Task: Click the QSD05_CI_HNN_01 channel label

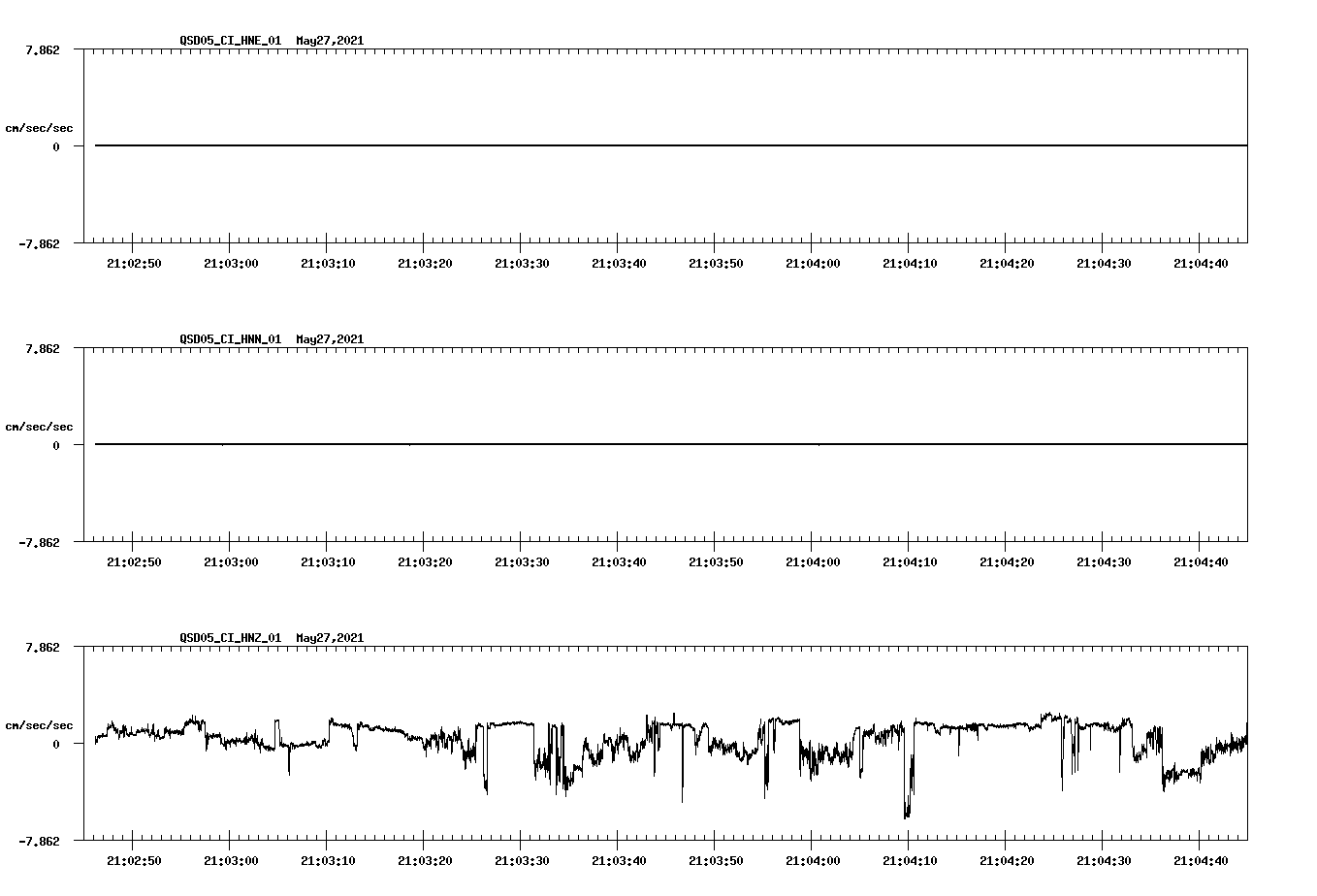Action: pyautogui.click(x=229, y=340)
